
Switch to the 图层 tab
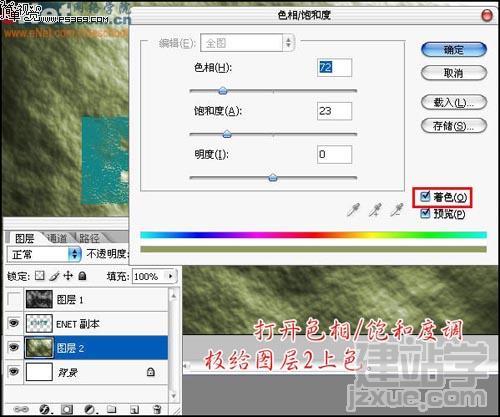tap(24, 238)
